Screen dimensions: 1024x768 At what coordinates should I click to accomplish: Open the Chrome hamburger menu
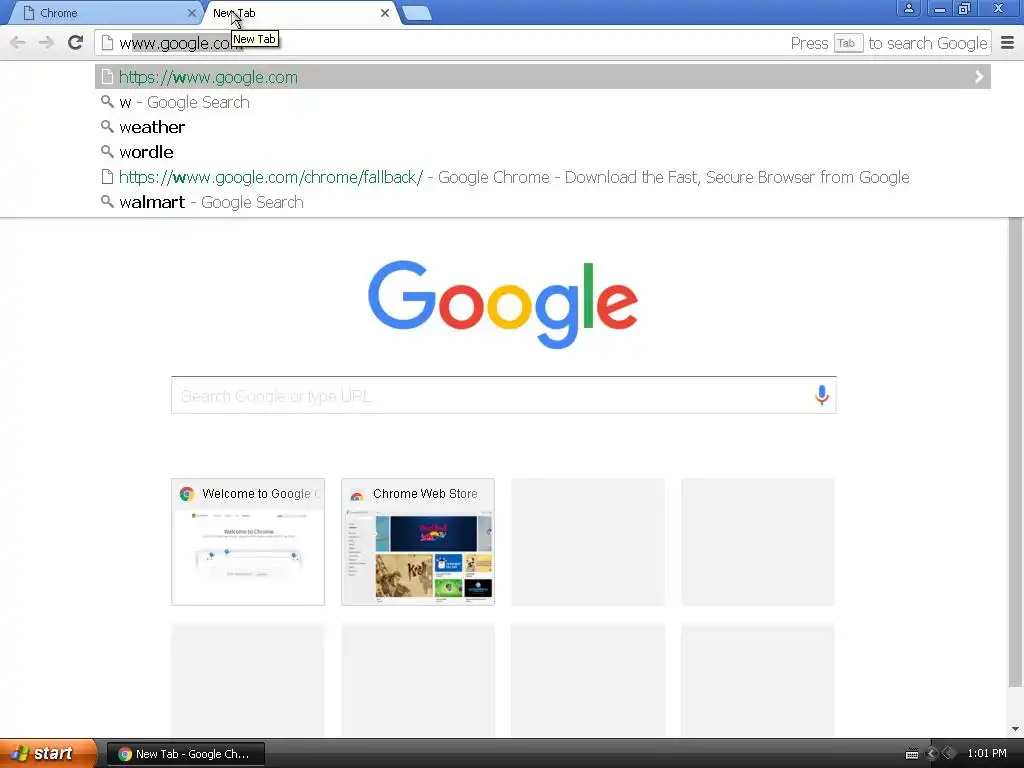click(1008, 43)
